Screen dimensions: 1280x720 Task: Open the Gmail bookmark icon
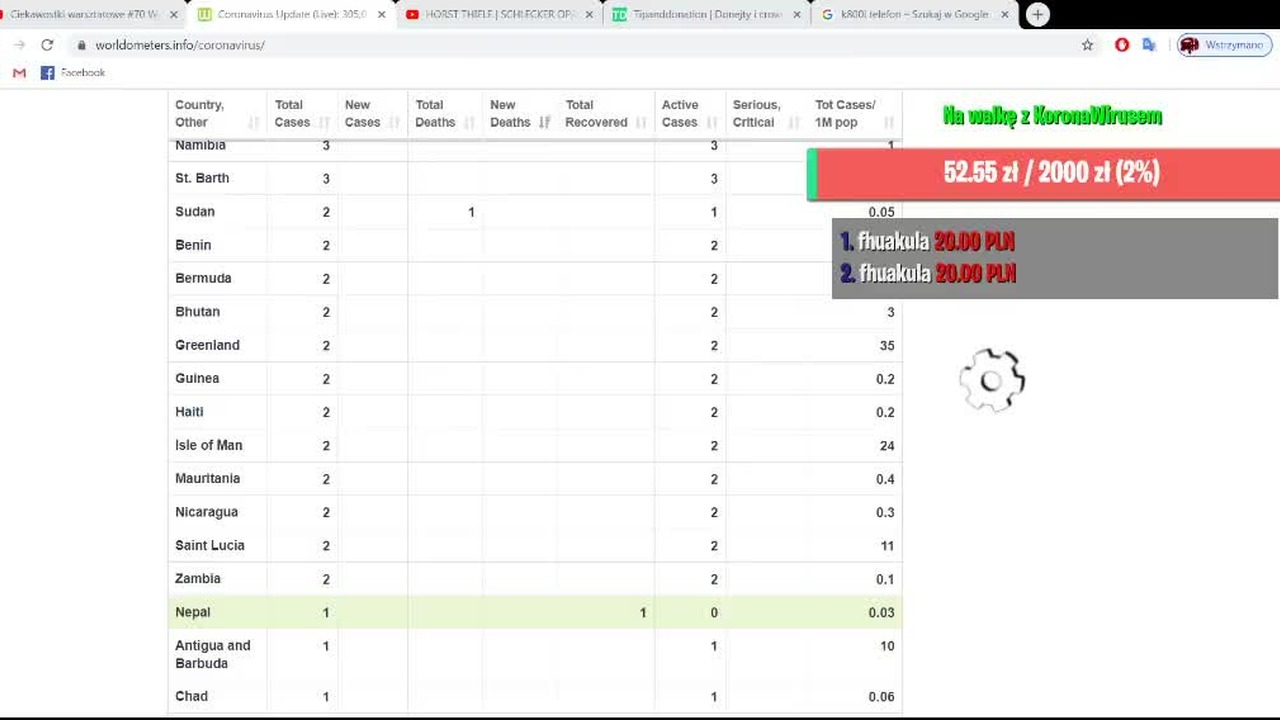coord(19,73)
